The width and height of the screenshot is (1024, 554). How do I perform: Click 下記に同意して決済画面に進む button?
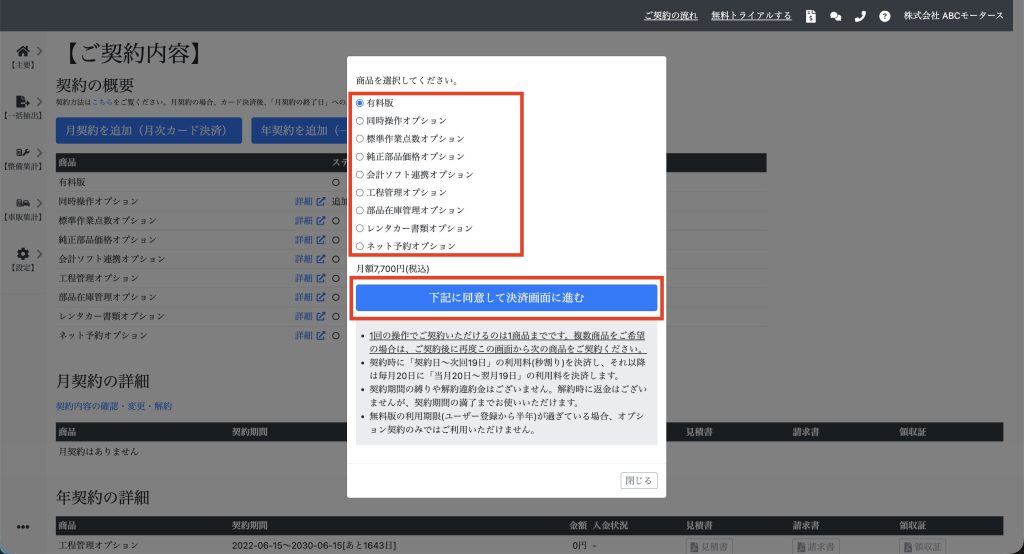coord(506,298)
